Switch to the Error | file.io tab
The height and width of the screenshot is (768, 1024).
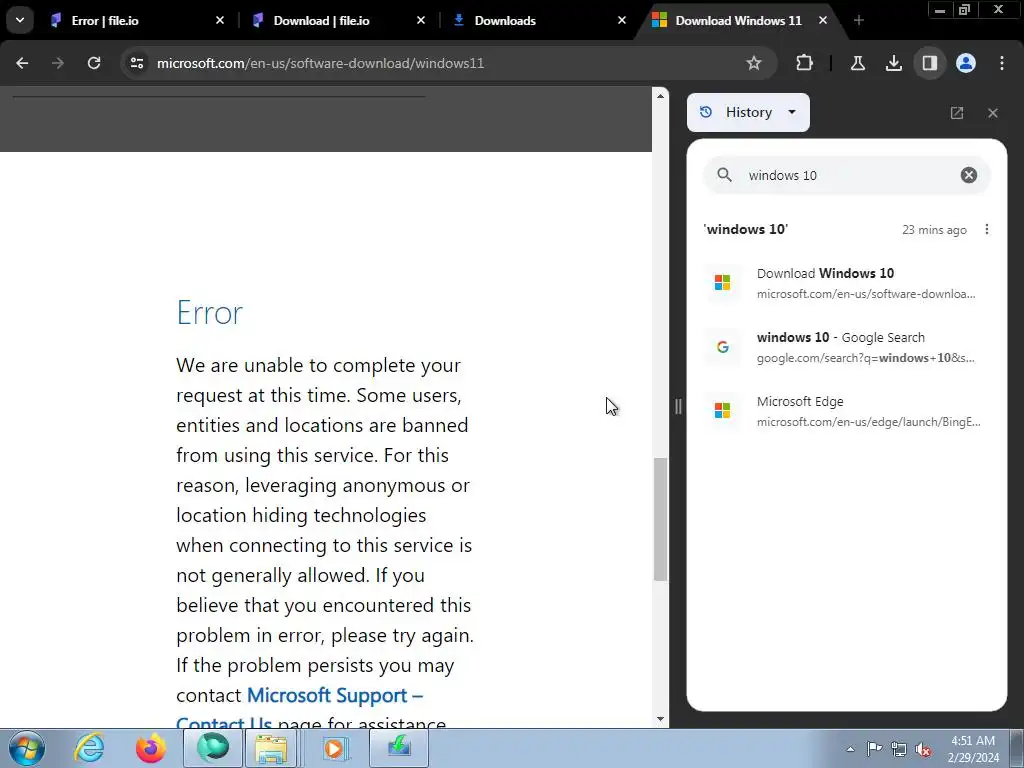pyautogui.click(x=134, y=21)
